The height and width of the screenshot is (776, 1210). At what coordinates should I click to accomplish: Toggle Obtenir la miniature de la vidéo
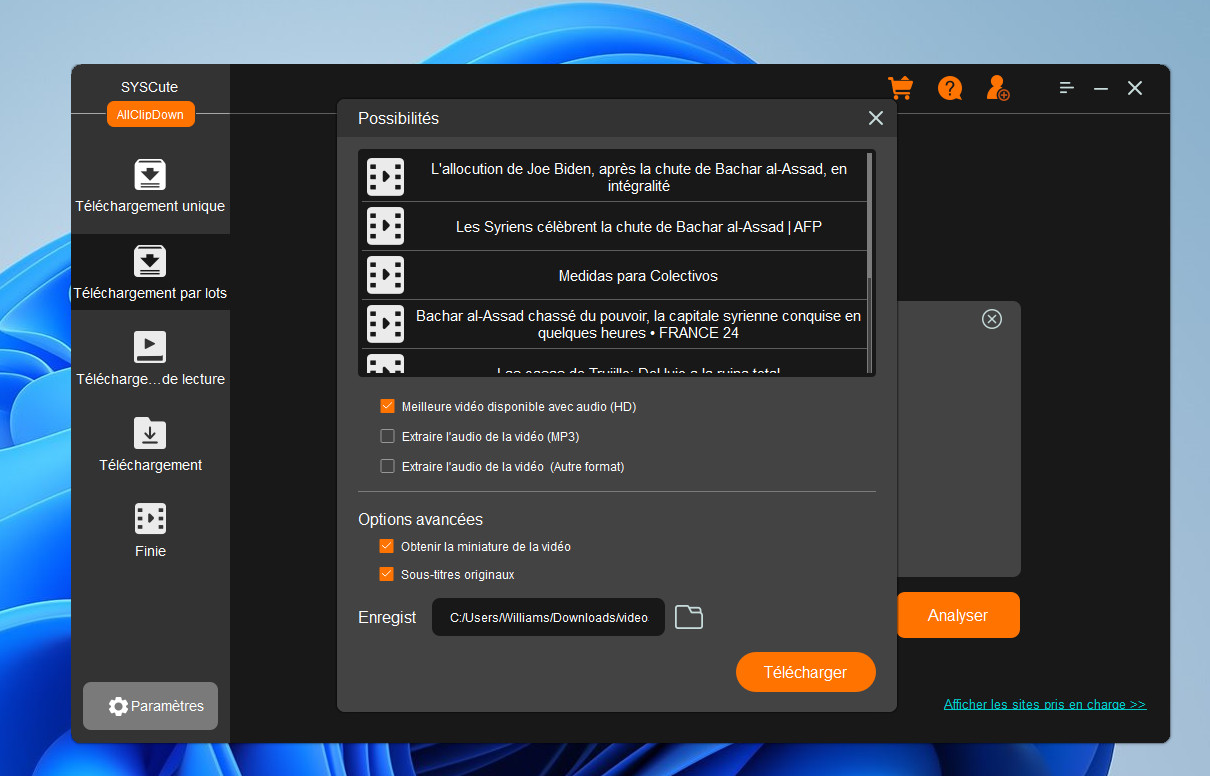tap(387, 547)
